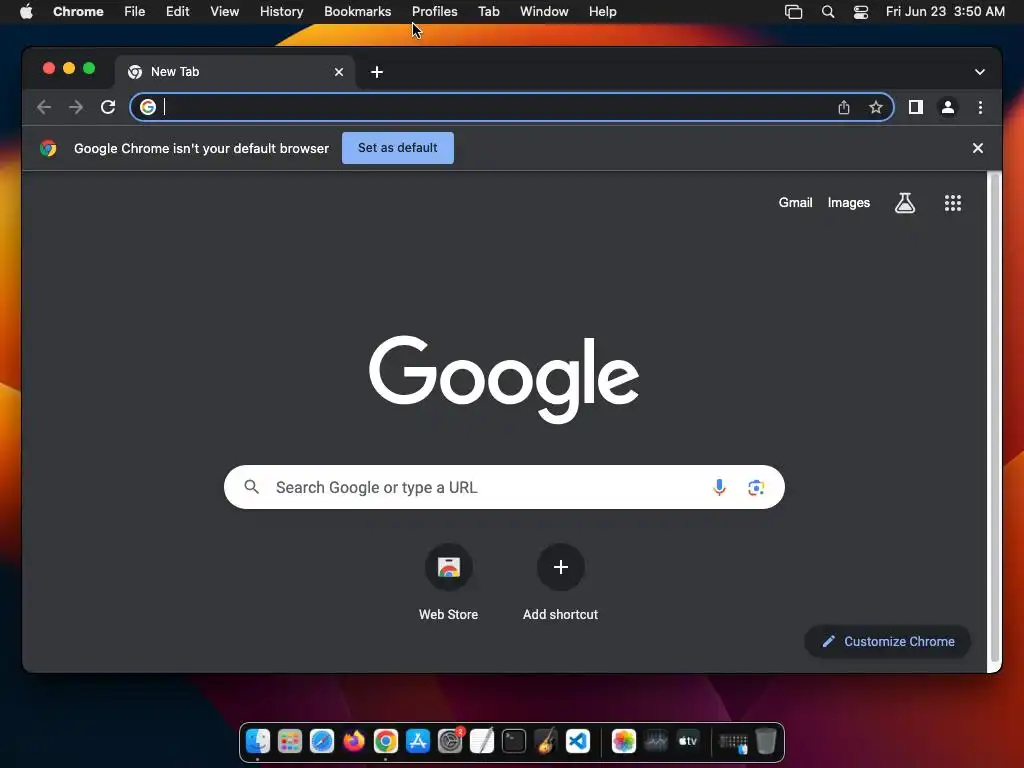Click the page vertical scrollbar

point(994,418)
